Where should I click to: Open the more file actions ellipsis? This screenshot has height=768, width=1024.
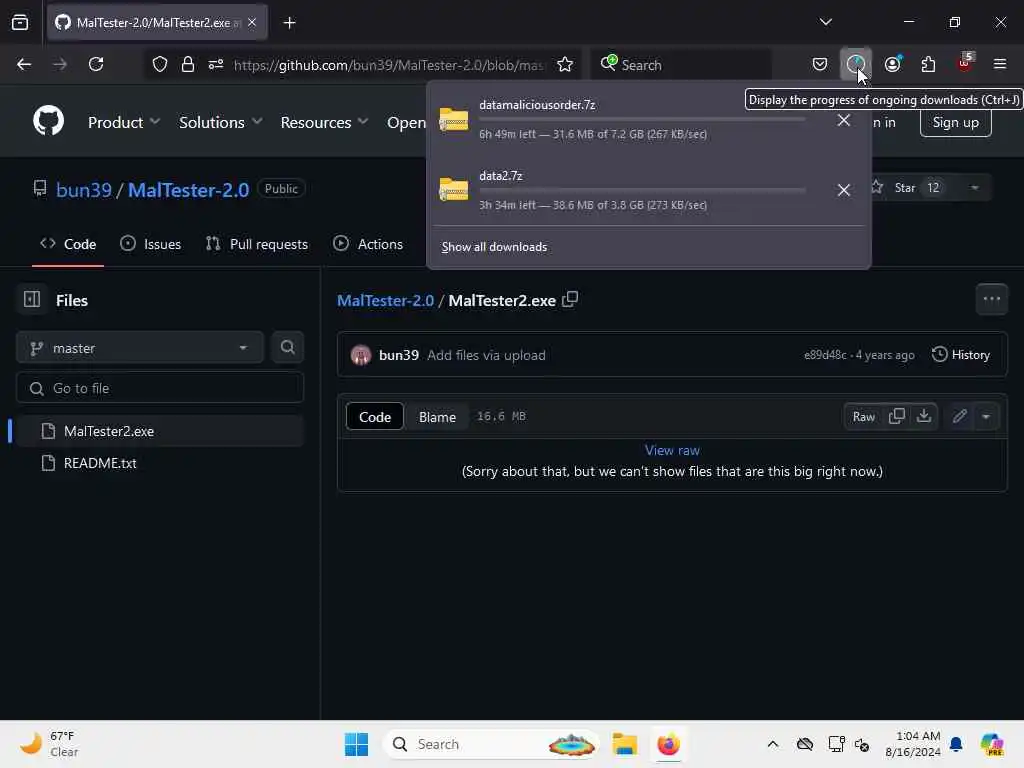point(991,299)
